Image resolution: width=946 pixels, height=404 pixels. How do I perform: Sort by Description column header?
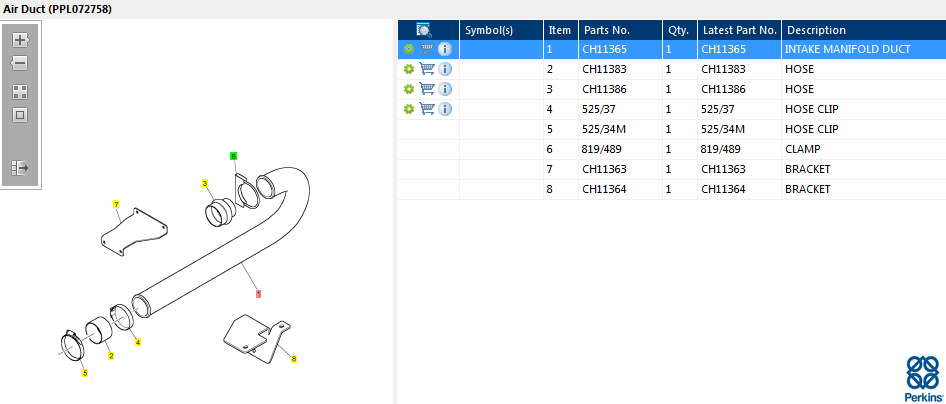pyautogui.click(x=864, y=30)
